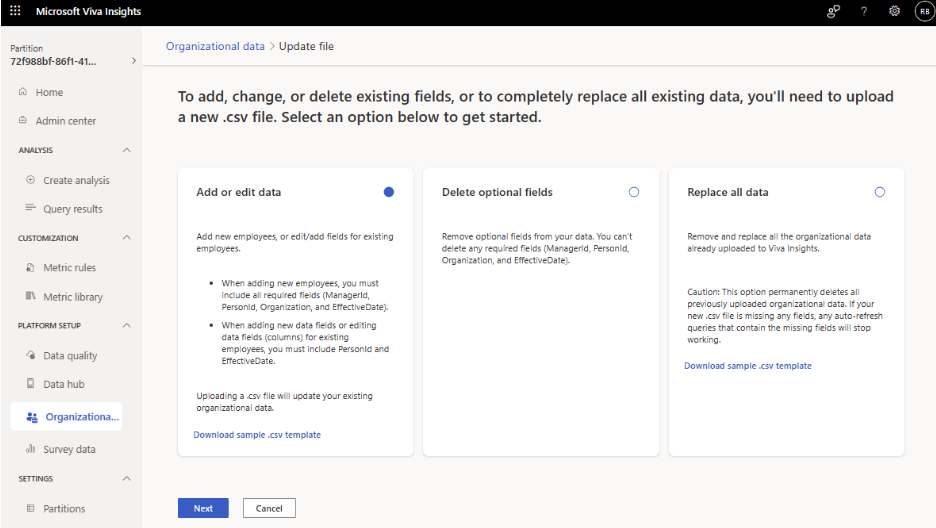Go to Survey data menu item
Screen dimensions: 936x528
(x=69, y=449)
